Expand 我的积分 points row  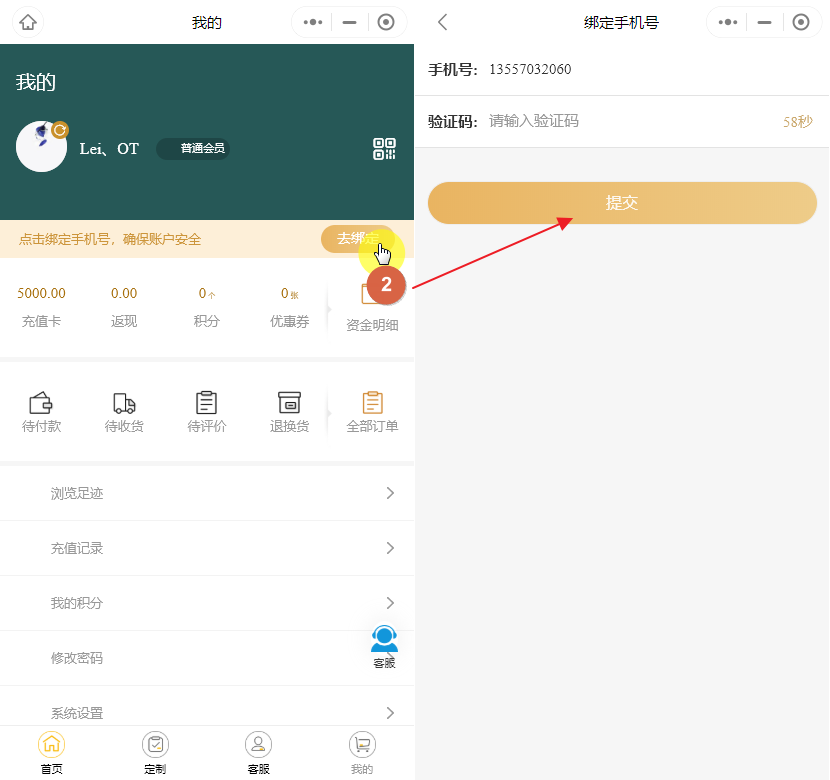coord(206,603)
